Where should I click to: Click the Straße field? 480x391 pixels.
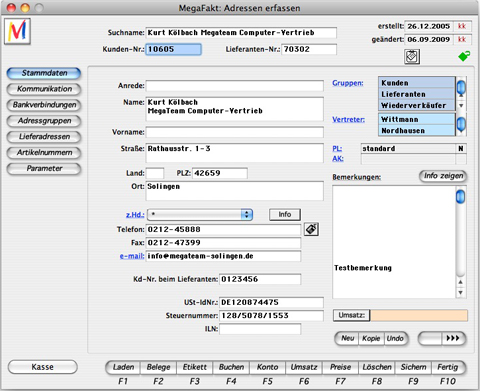235,153
